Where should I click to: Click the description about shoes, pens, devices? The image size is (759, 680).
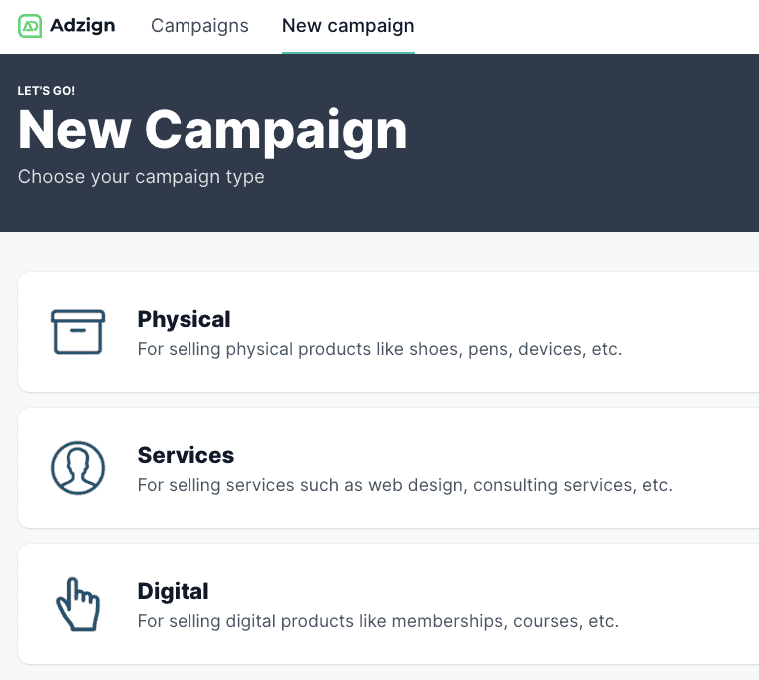(379, 350)
